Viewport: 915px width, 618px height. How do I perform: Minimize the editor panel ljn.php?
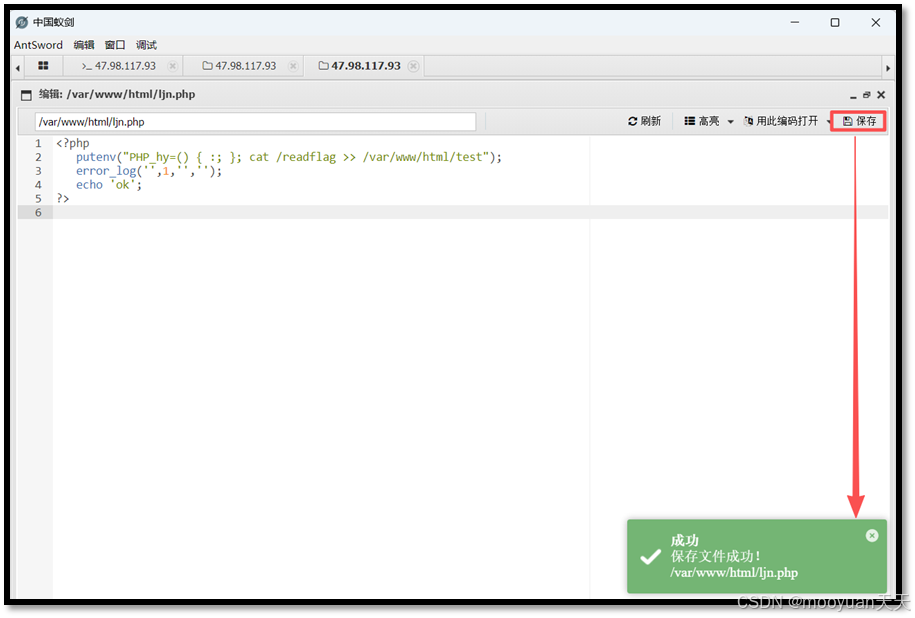(x=853, y=95)
